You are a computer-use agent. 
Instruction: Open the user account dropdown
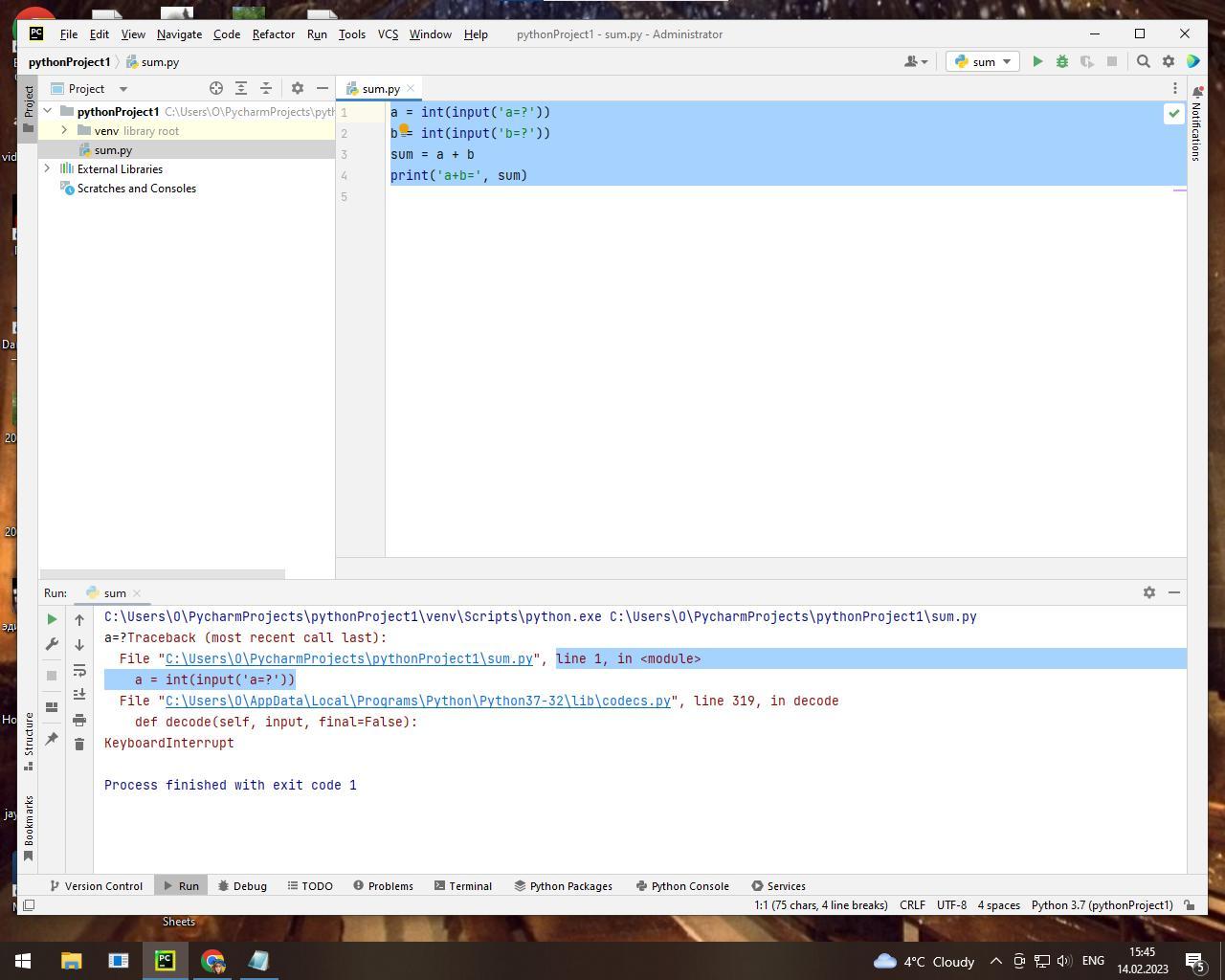click(x=916, y=61)
